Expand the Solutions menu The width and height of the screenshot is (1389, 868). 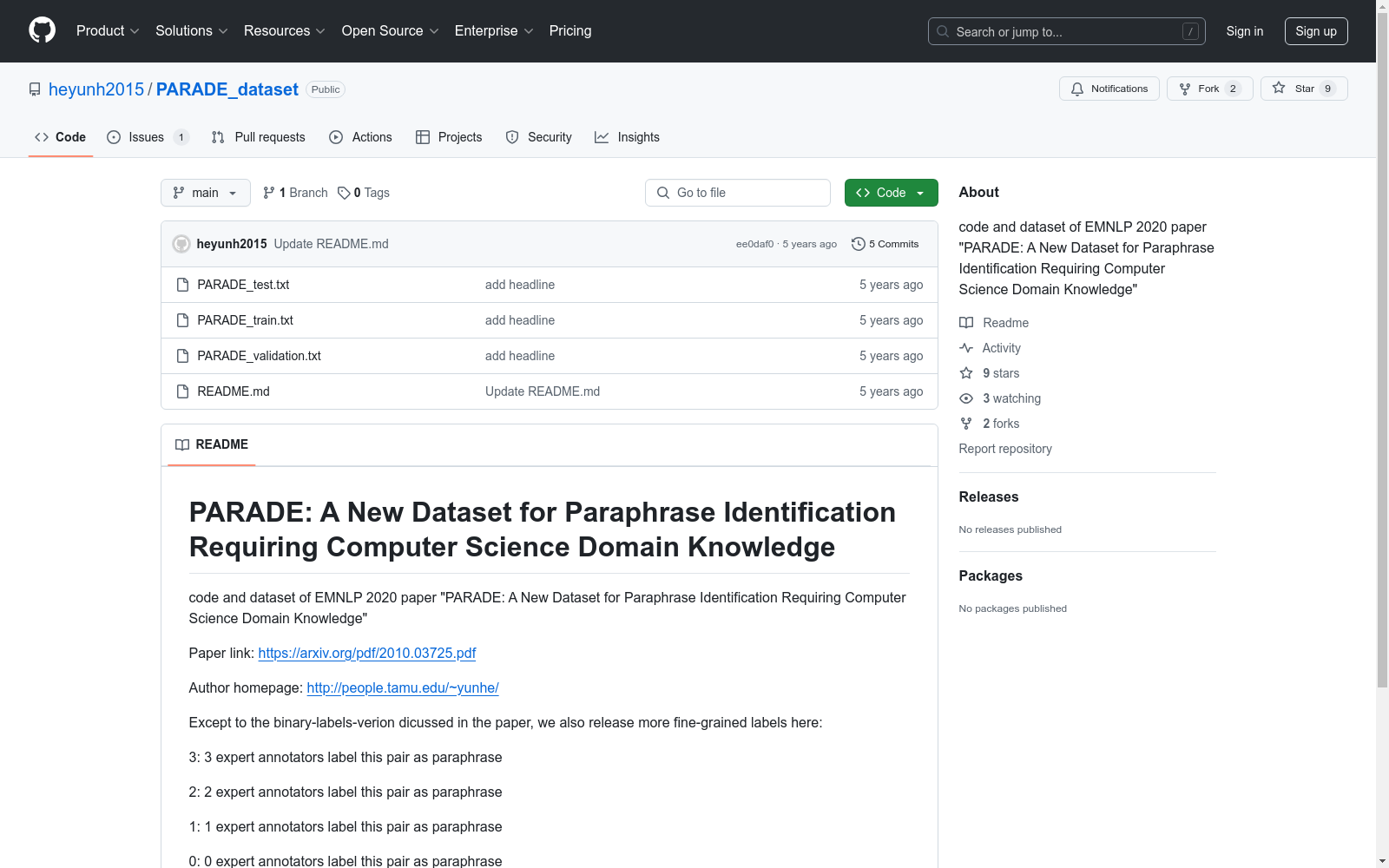pos(192,31)
